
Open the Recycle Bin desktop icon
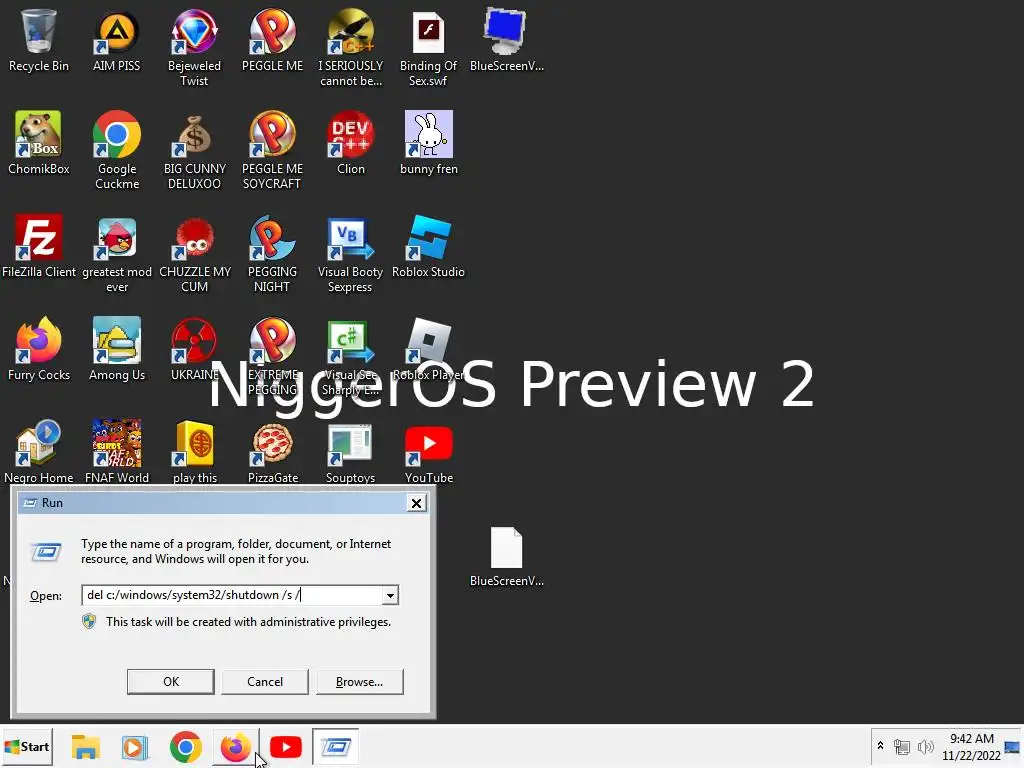click(x=39, y=40)
